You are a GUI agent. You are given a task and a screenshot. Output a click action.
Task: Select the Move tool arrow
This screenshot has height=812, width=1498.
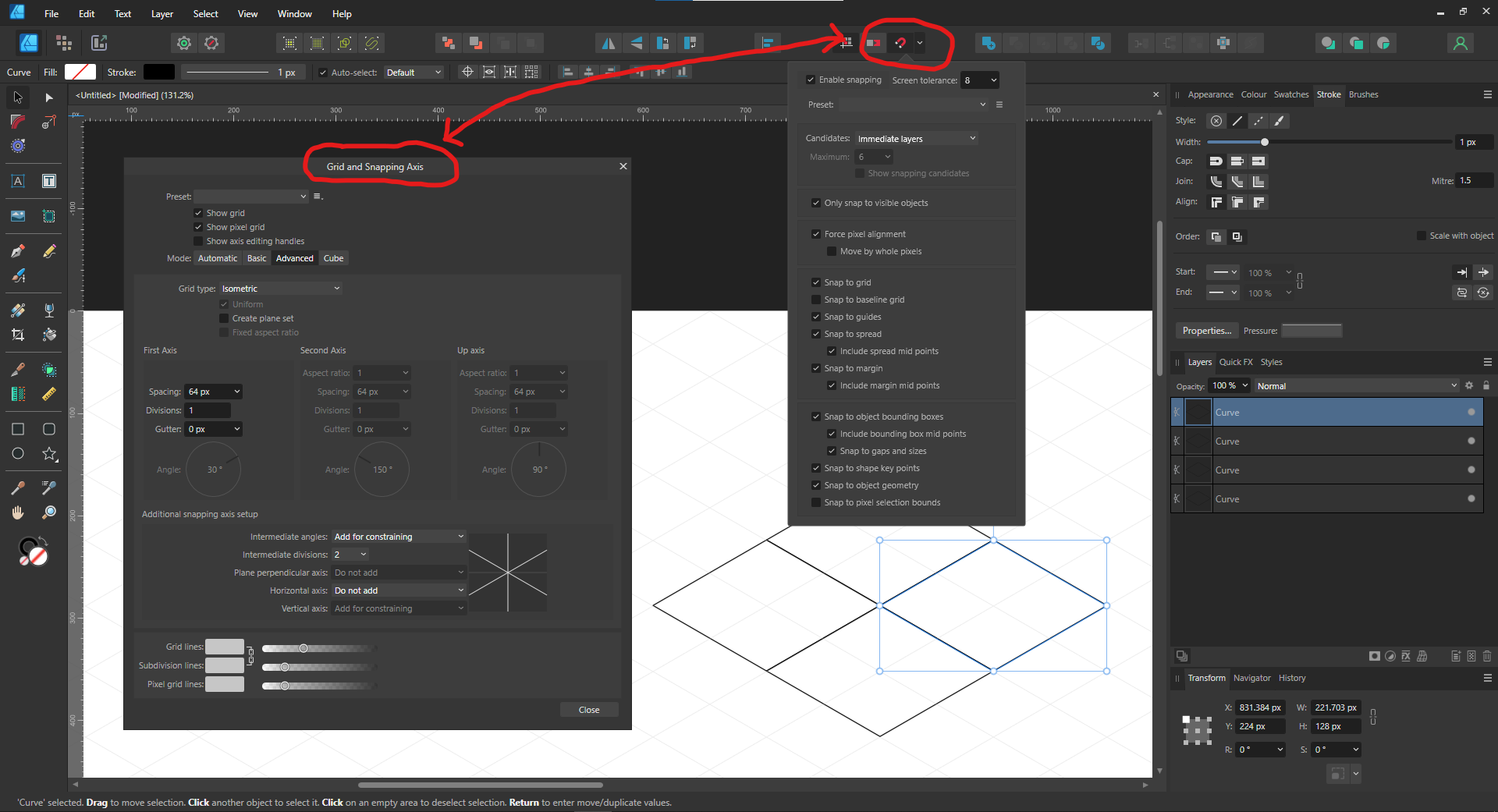(18, 98)
